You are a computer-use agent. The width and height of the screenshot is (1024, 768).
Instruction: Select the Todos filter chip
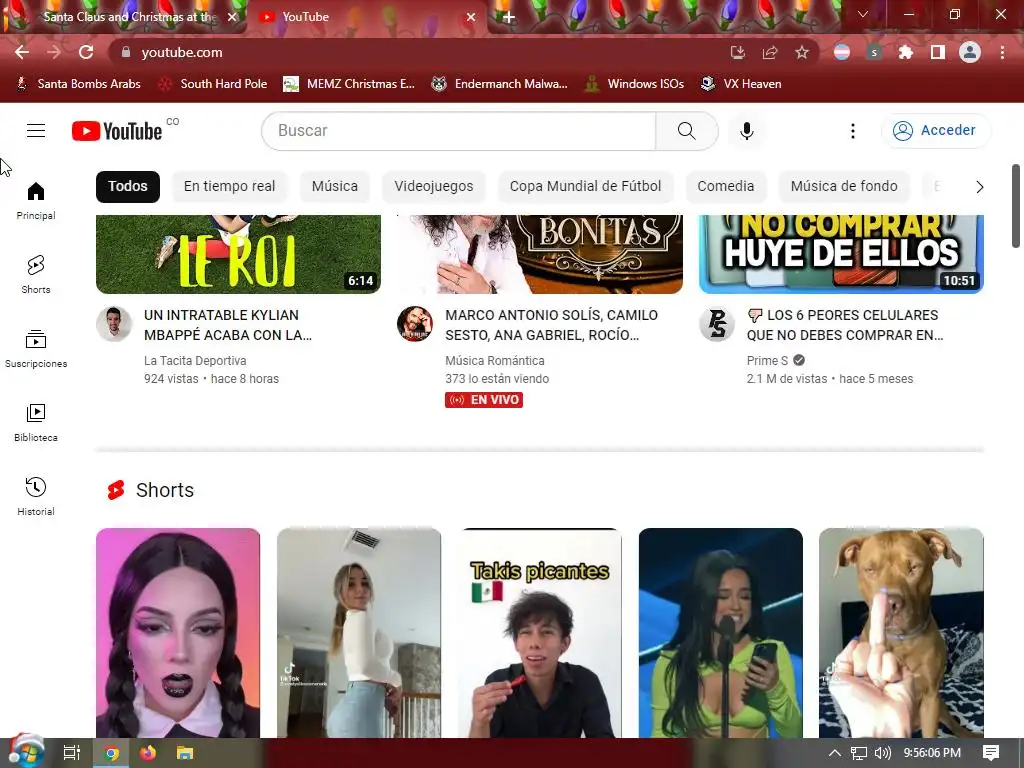tap(128, 186)
